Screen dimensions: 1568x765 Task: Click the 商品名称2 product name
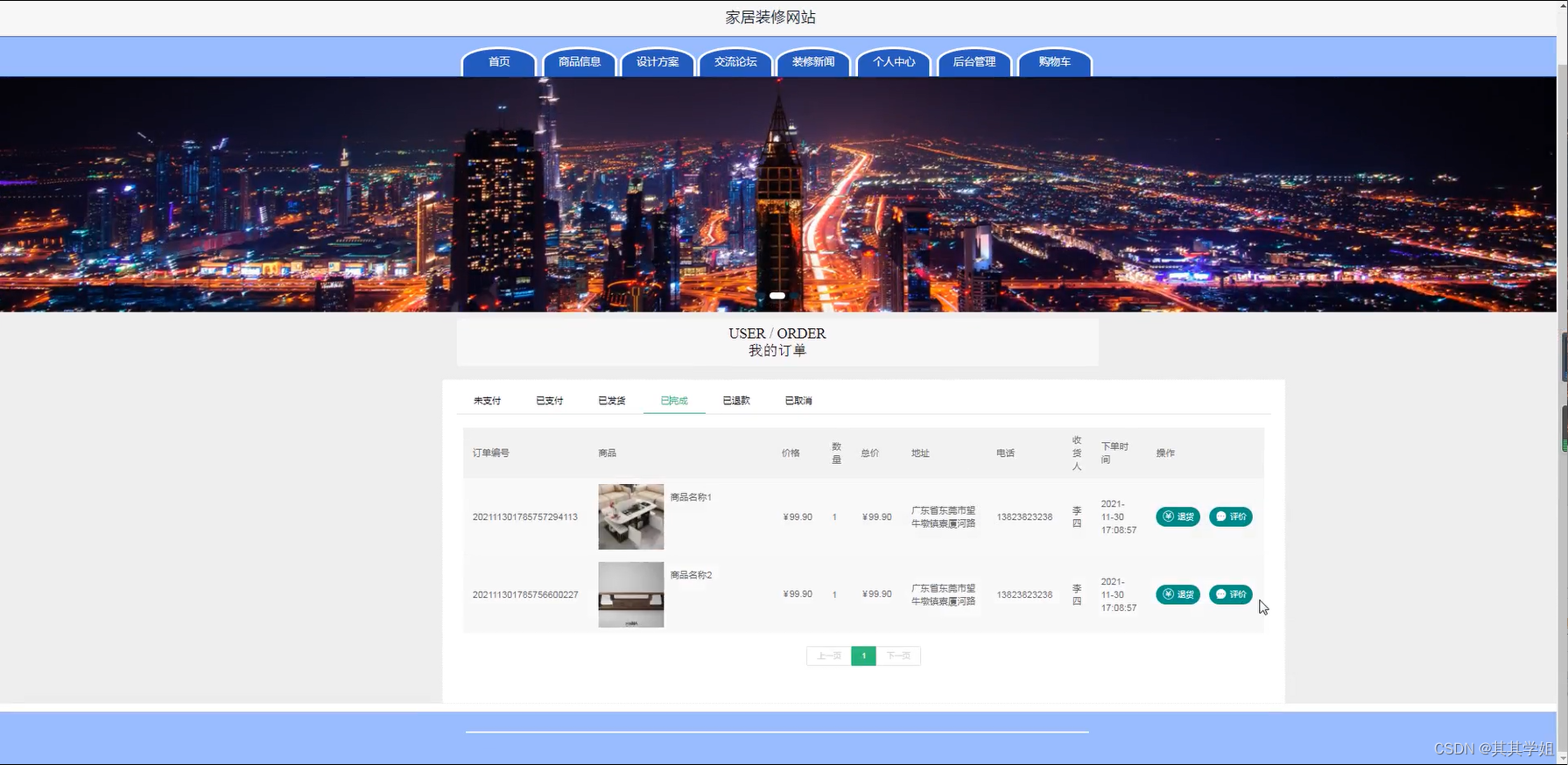pos(691,575)
